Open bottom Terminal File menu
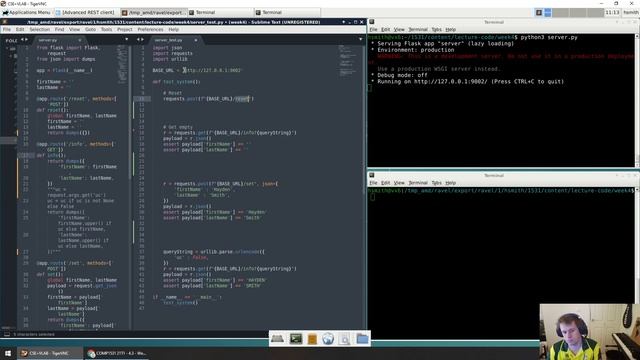 pos(373,183)
